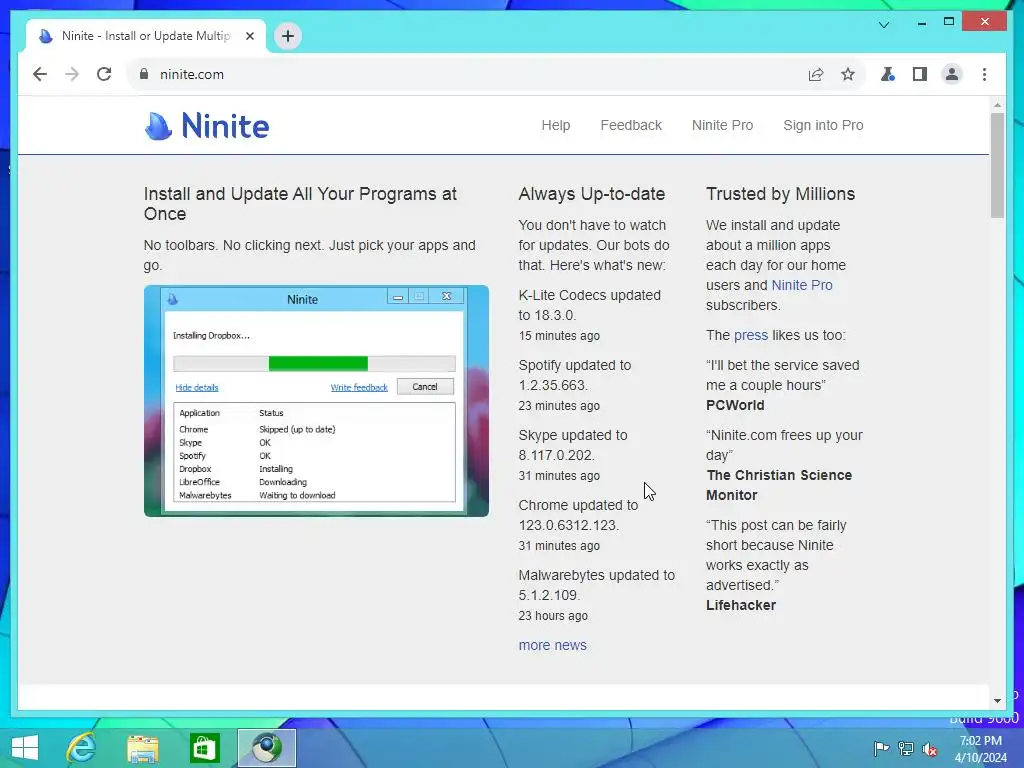Close the Ninite browser tab
Viewport: 1024px width, 768px height.
pyautogui.click(x=249, y=36)
